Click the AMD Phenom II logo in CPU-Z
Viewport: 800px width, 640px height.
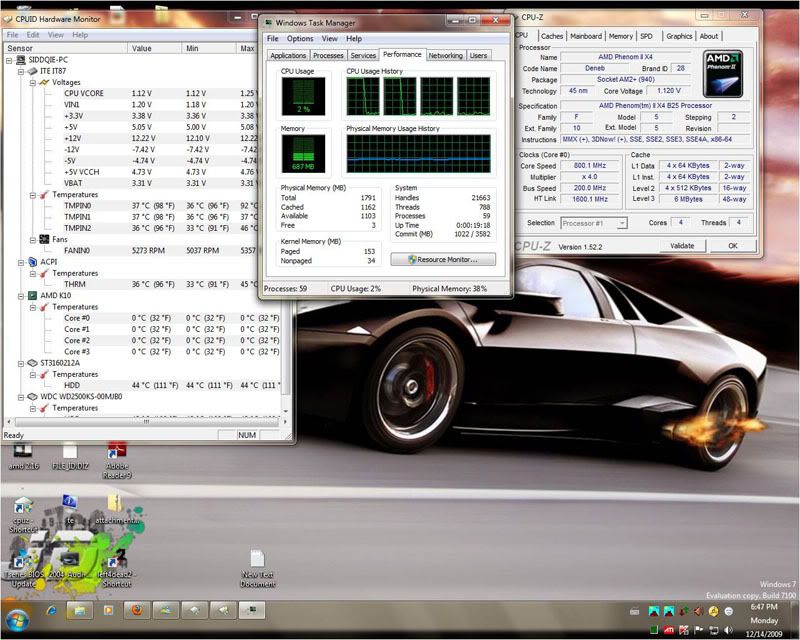pos(722,72)
